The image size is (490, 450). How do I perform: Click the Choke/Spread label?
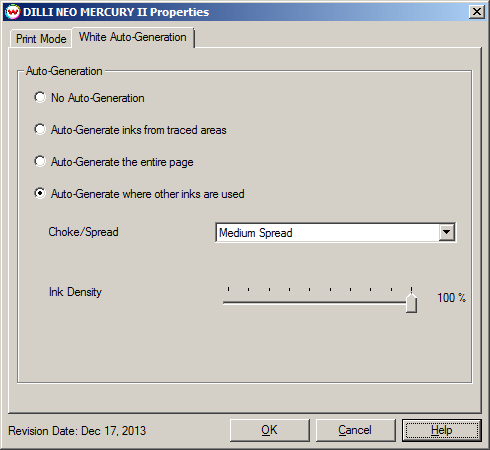(x=83, y=232)
